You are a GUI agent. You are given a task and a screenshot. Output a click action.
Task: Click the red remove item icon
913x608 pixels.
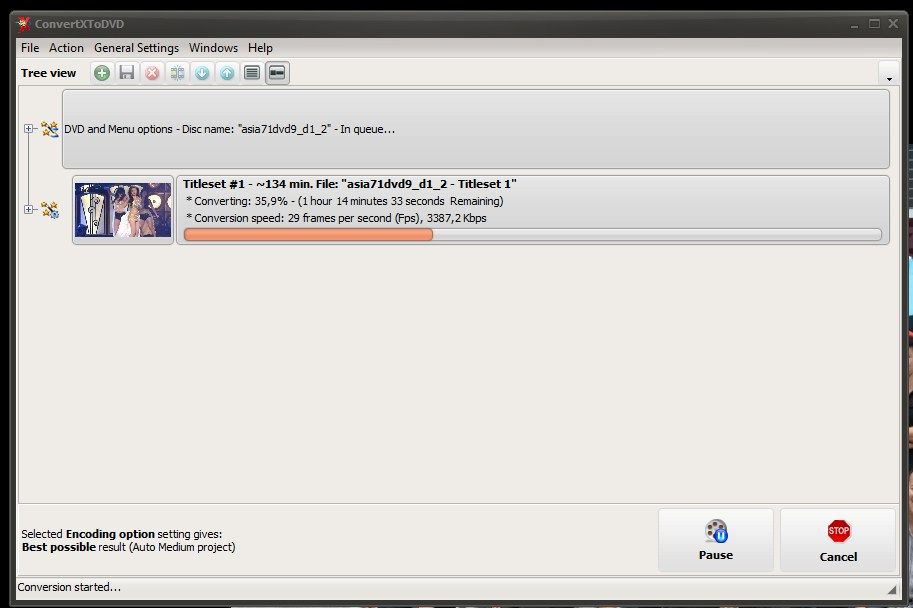pos(152,73)
